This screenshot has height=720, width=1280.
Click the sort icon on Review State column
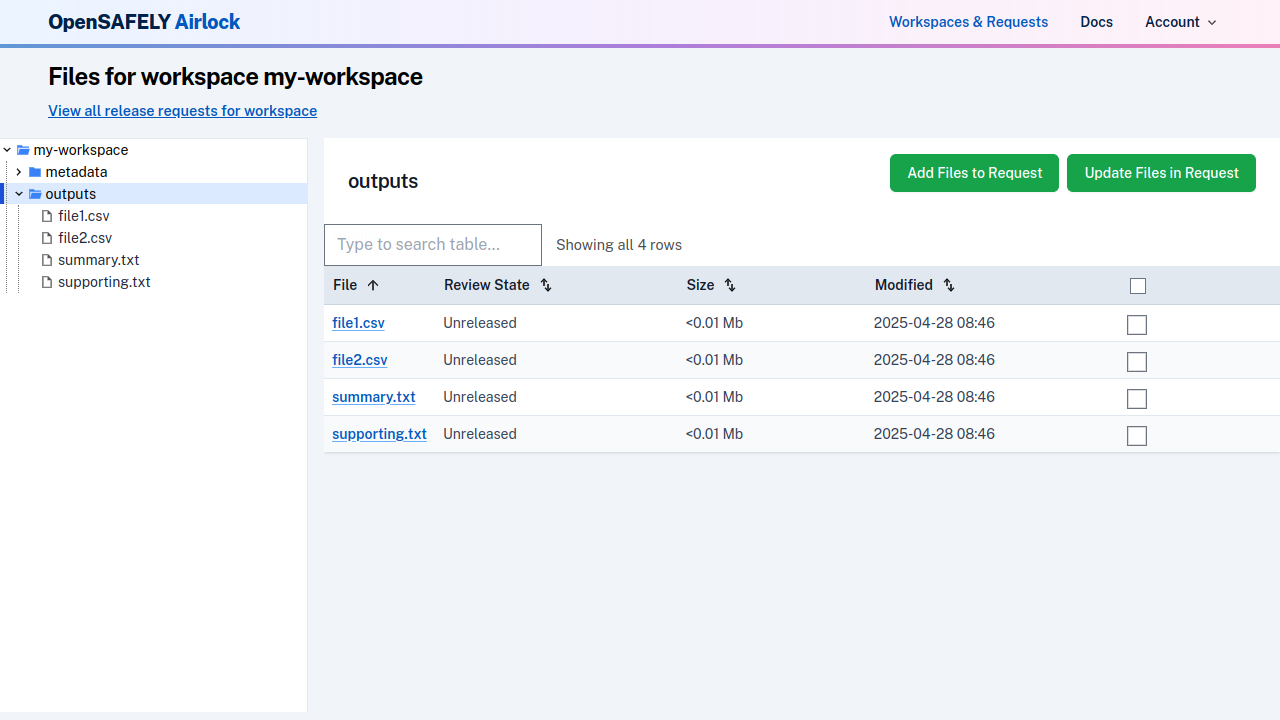tap(545, 285)
